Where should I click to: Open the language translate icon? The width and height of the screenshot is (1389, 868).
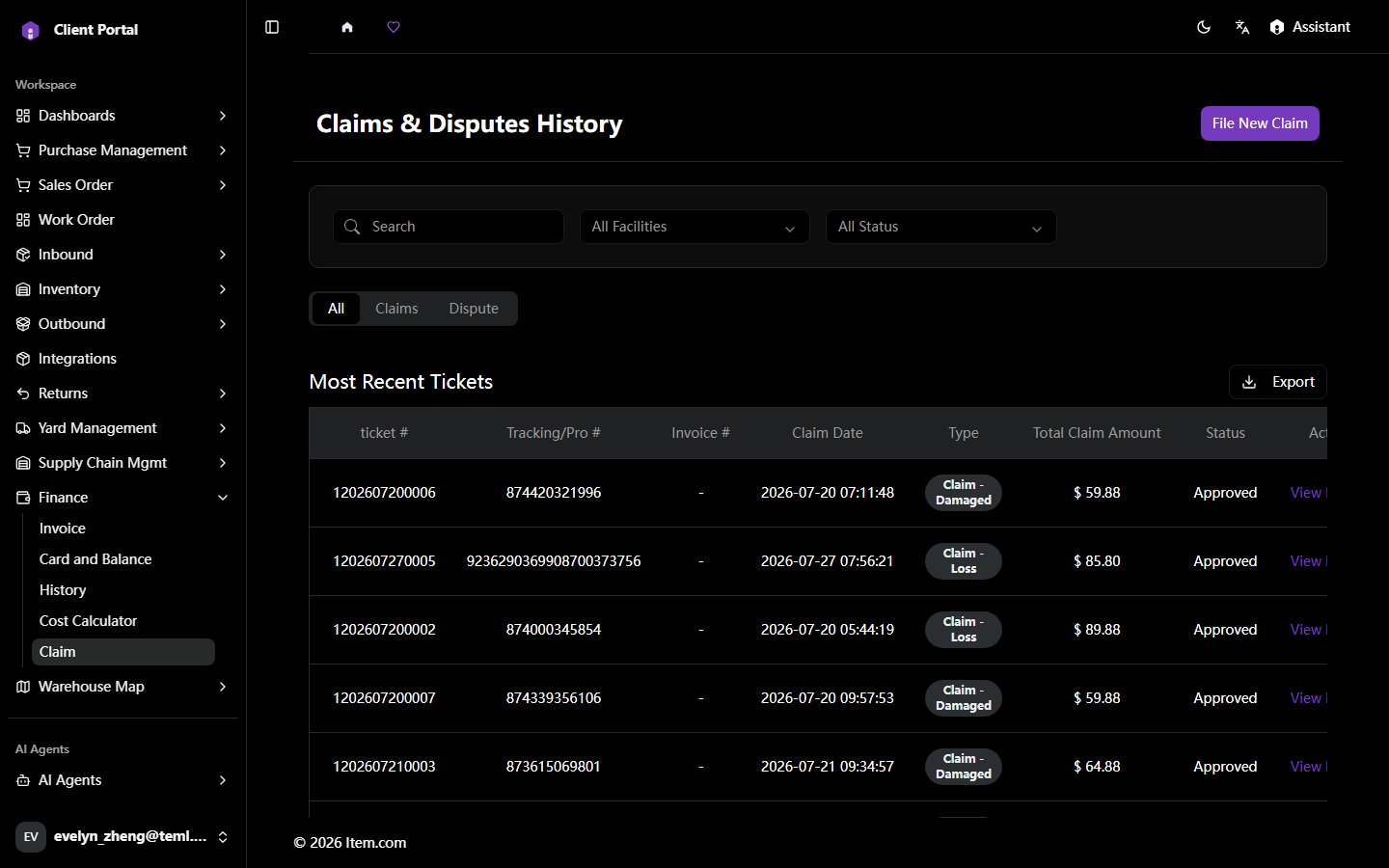tap(1242, 27)
